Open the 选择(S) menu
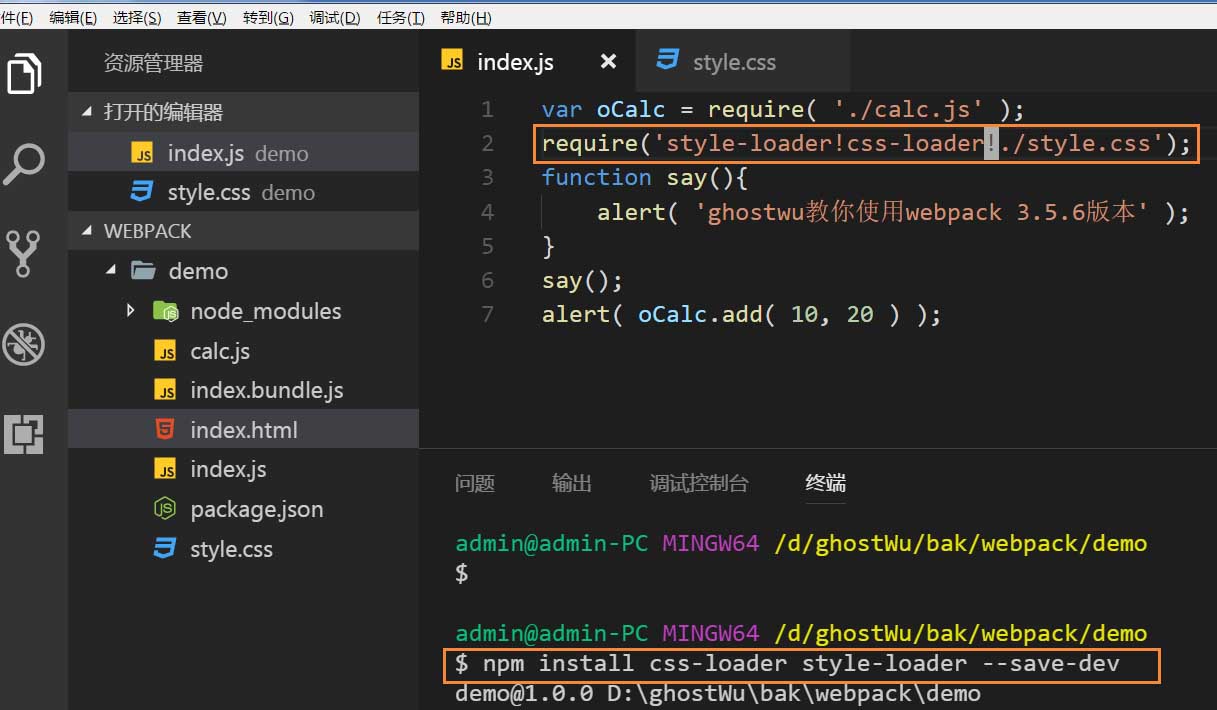Viewport: 1217px width, 710px height. click(137, 18)
